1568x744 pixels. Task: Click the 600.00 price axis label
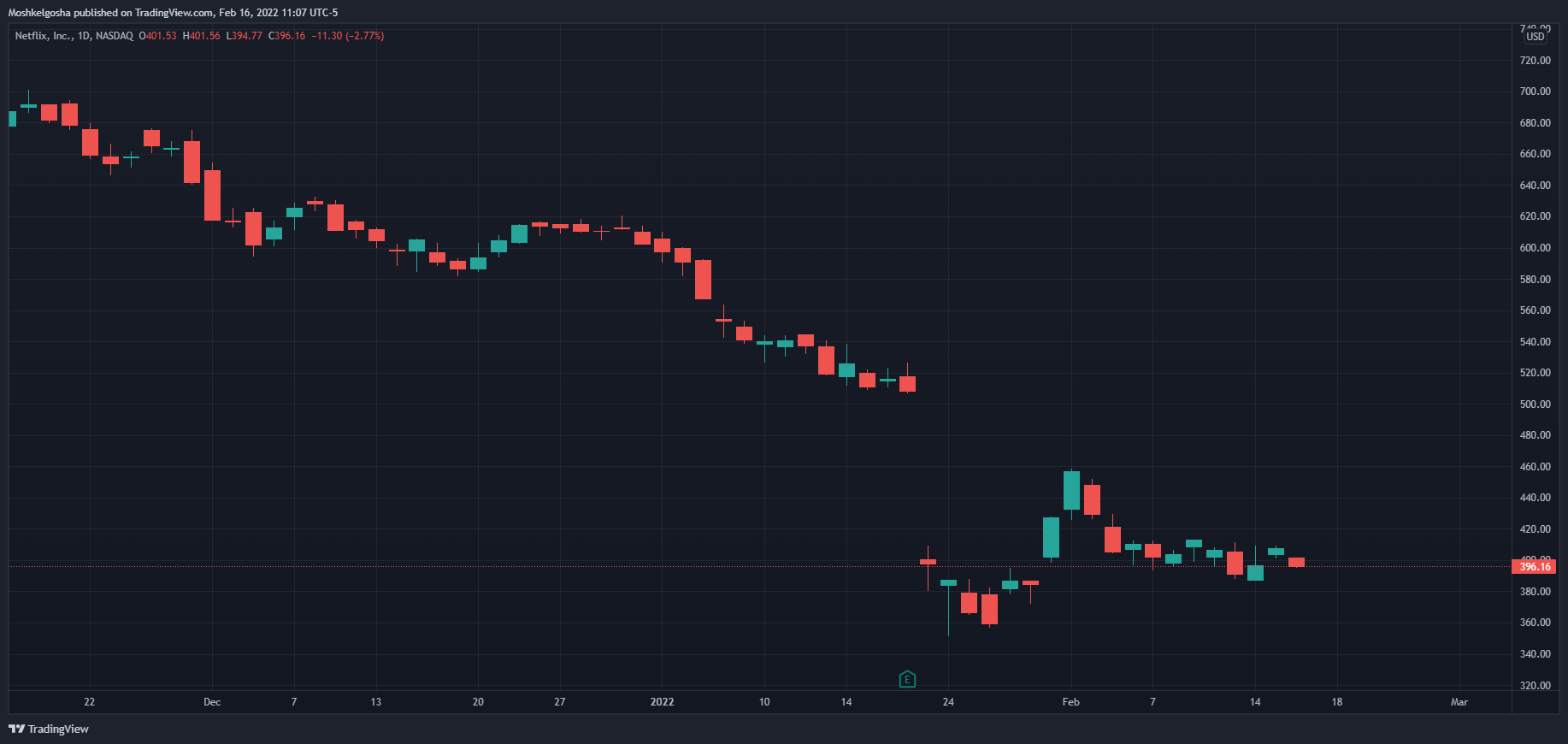click(1535, 248)
